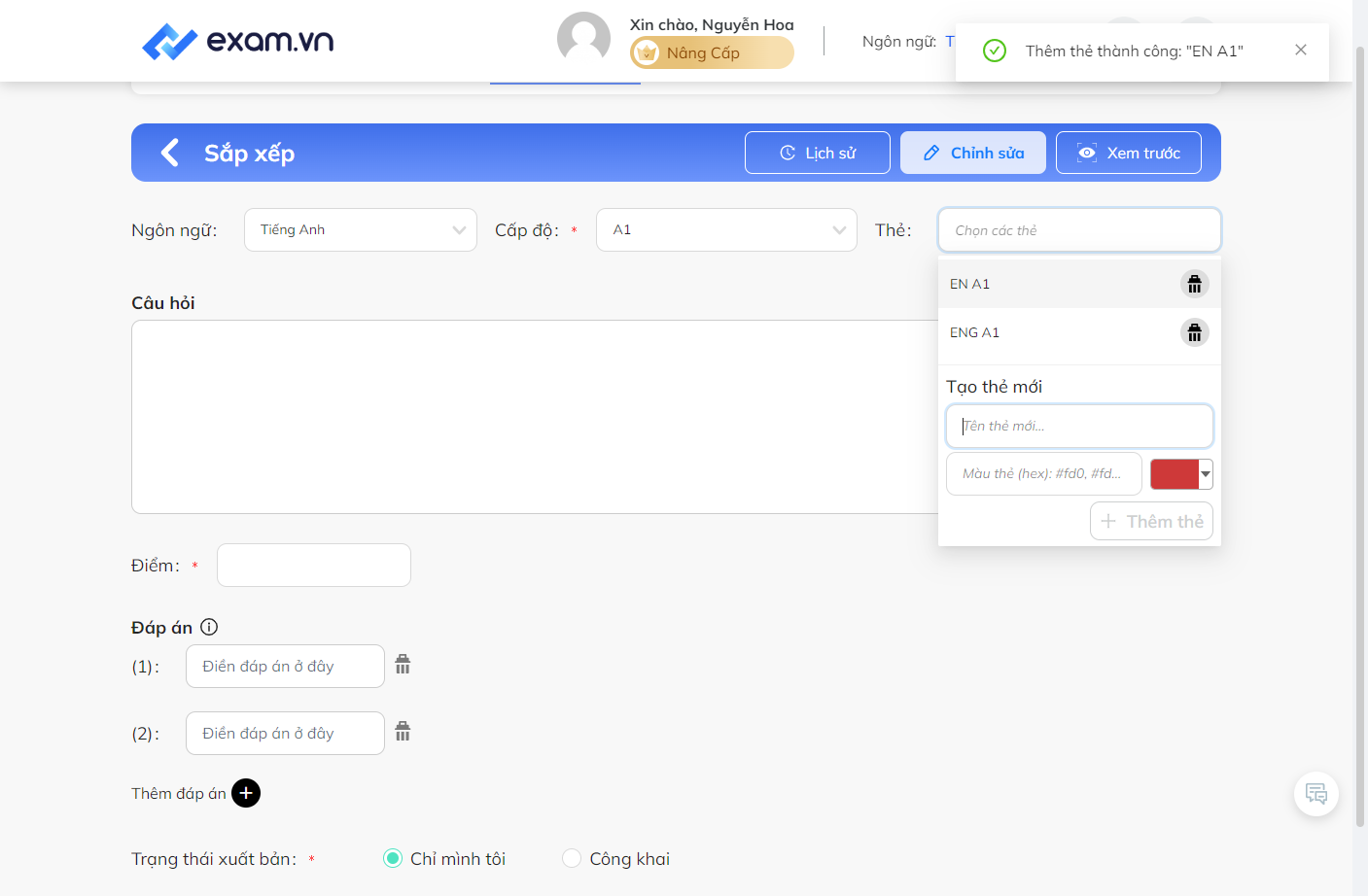Click the green success checkmark icon
This screenshot has height=896, width=1368.
[x=995, y=51]
